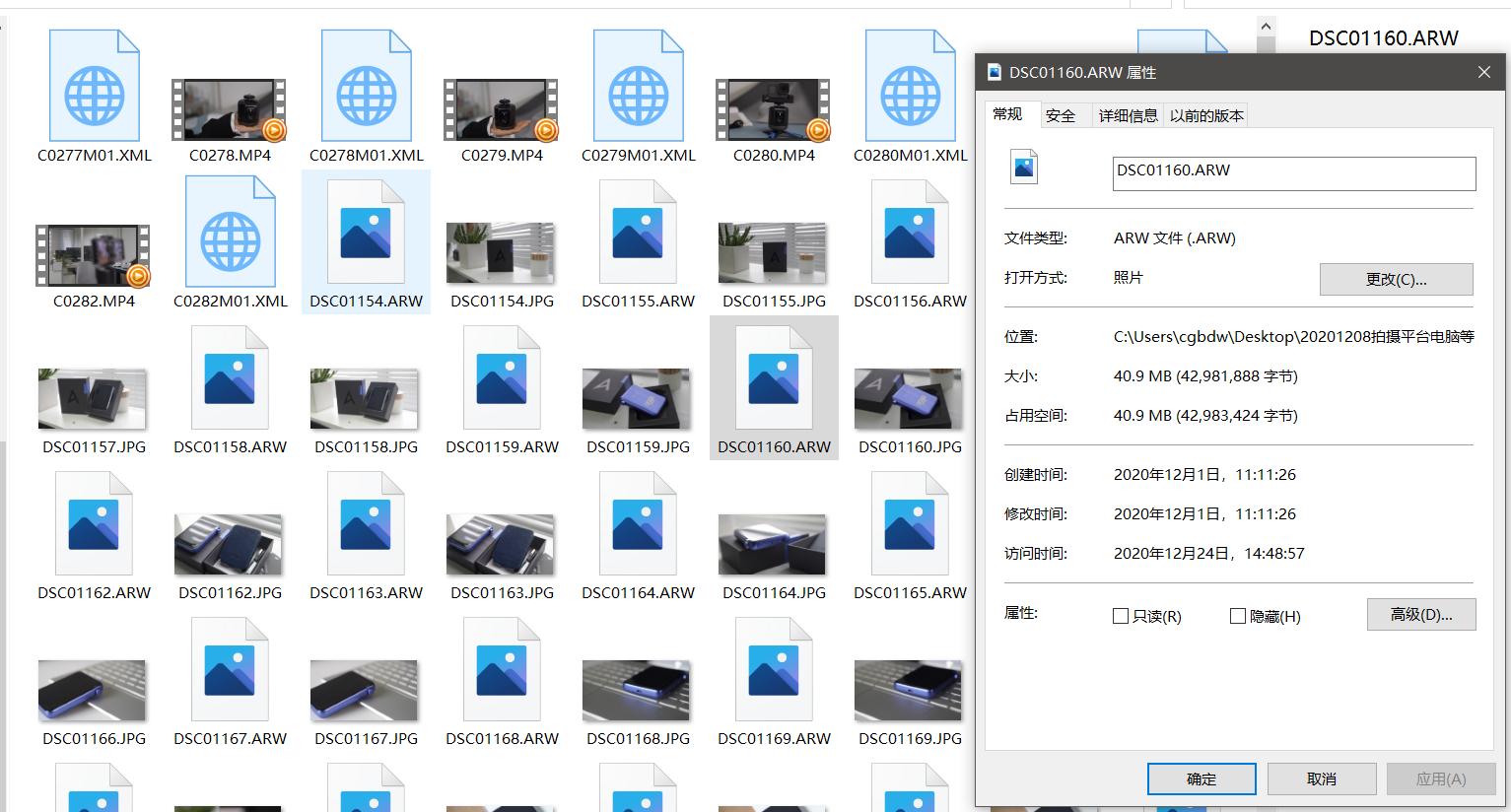The width and height of the screenshot is (1511, 812).
Task: Enable the 隐藏 hidden attribute checkbox
Action: pos(1237,615)
